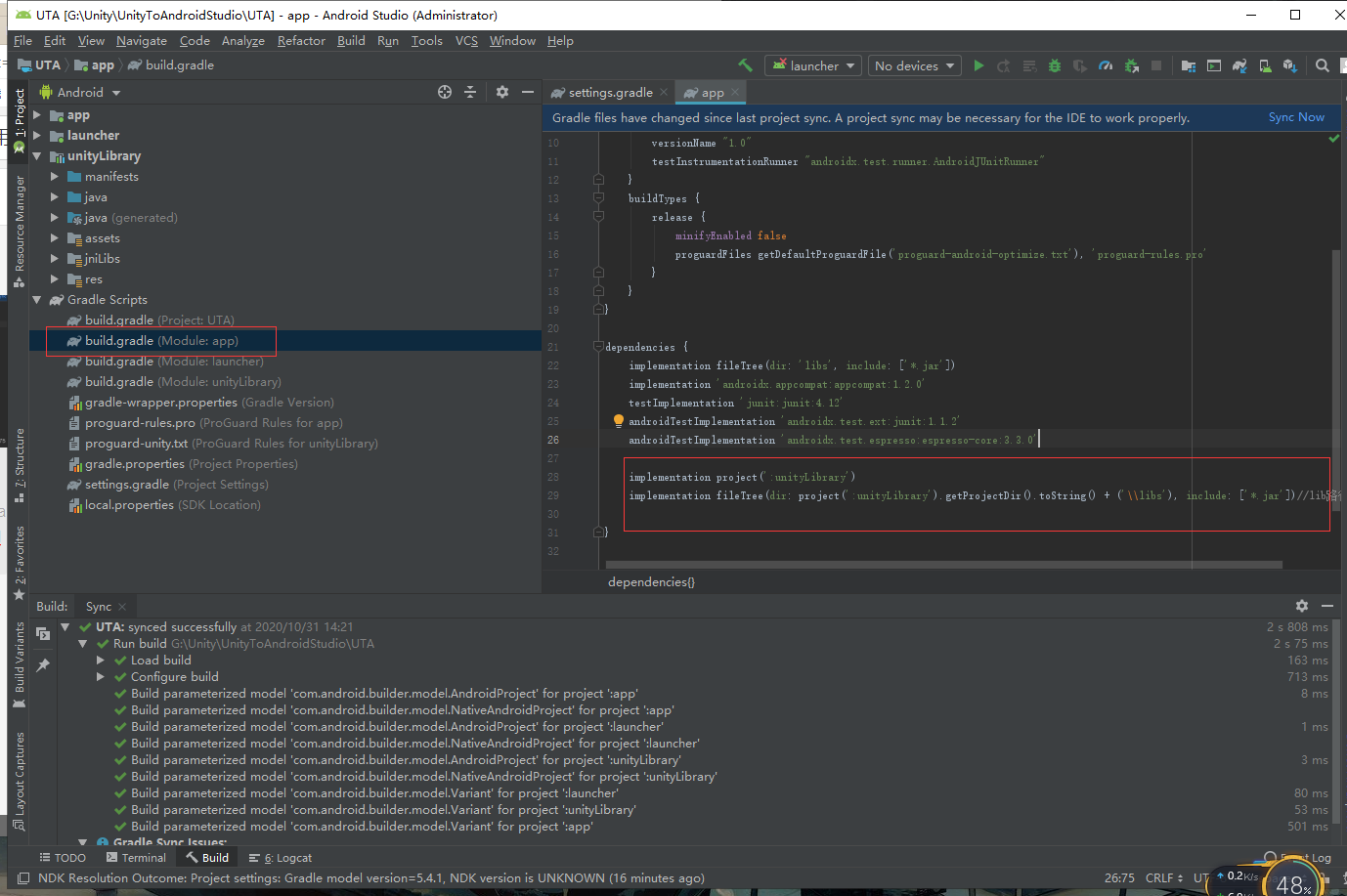This screenshot has height=896, width=1347.
Task: Click the Collapse All icon in Project panel
Action: click(x=470, y=92)
